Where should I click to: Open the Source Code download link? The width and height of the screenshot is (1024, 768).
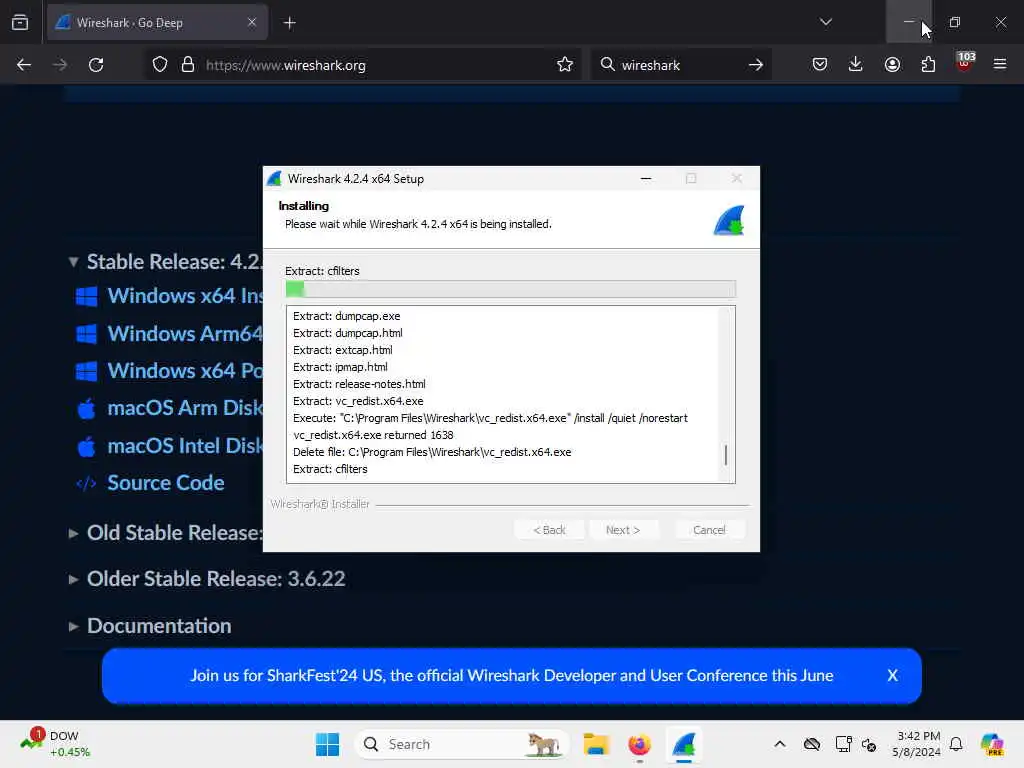pos(166,483)
